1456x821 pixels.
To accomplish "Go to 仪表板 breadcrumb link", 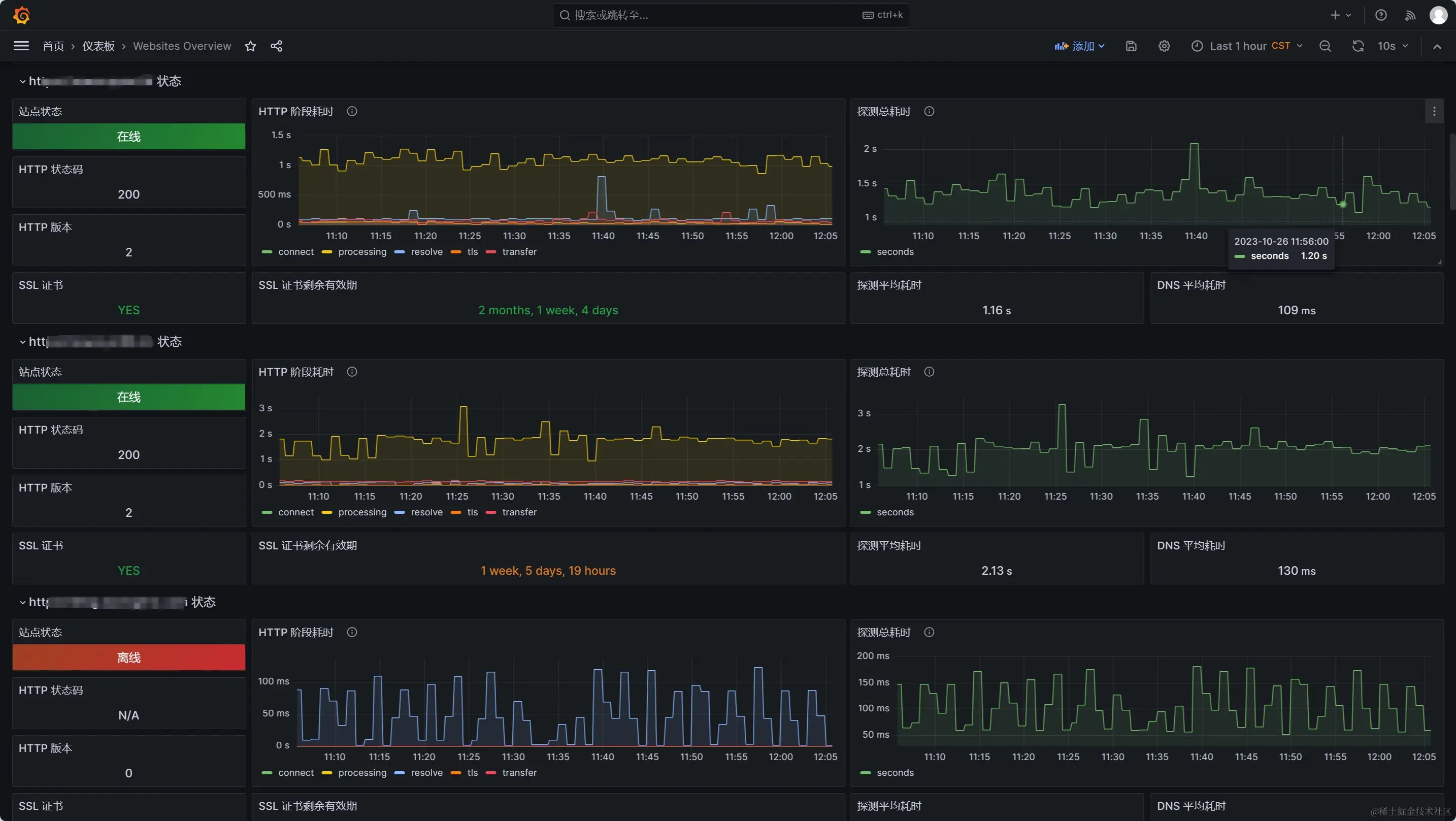I will point(98,46).
